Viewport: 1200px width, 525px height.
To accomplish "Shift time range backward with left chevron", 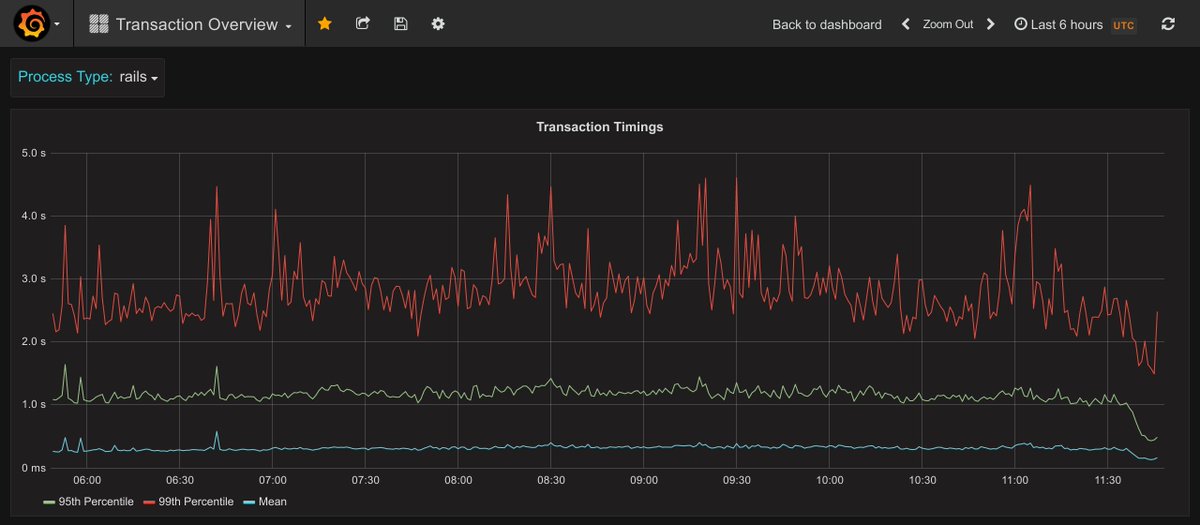I will point(906,24).
